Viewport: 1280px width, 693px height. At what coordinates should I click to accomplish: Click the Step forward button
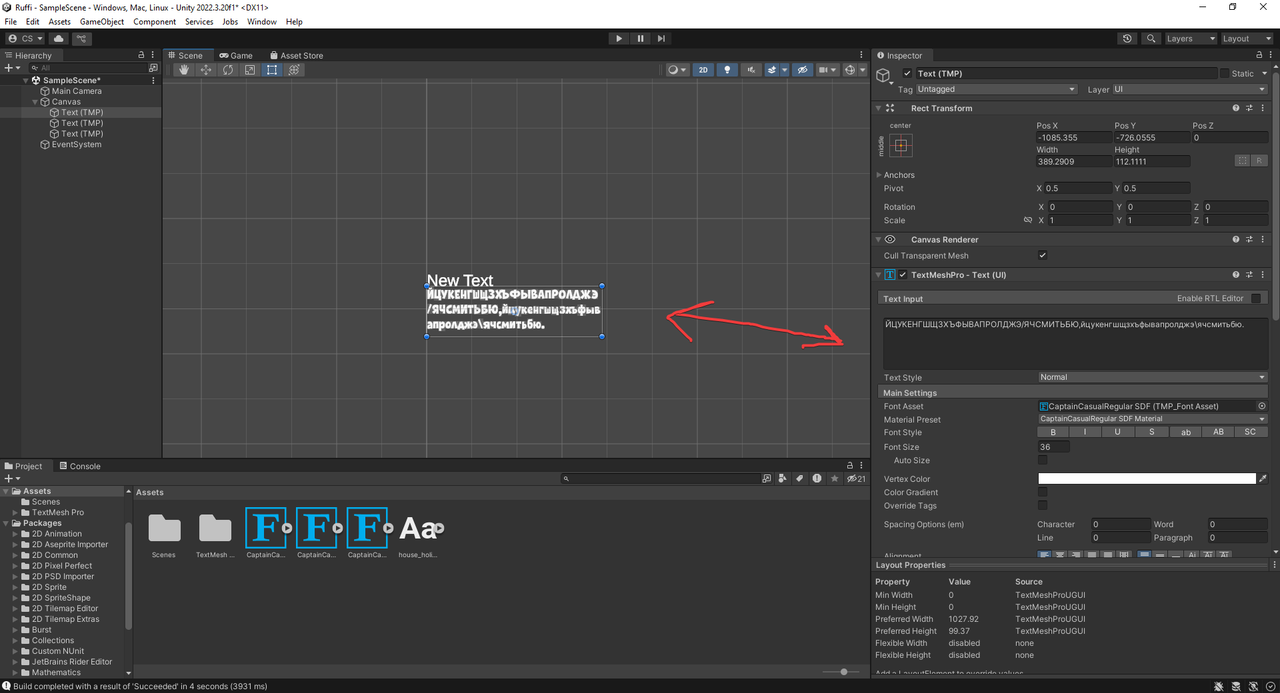pyautogui.click(x=661, y=38)
